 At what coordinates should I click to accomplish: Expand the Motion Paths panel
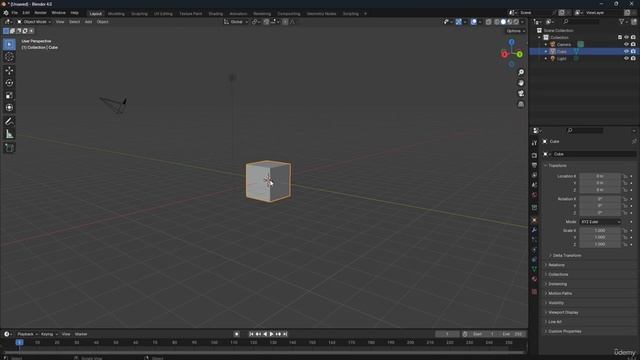click(x=560, y=293)
